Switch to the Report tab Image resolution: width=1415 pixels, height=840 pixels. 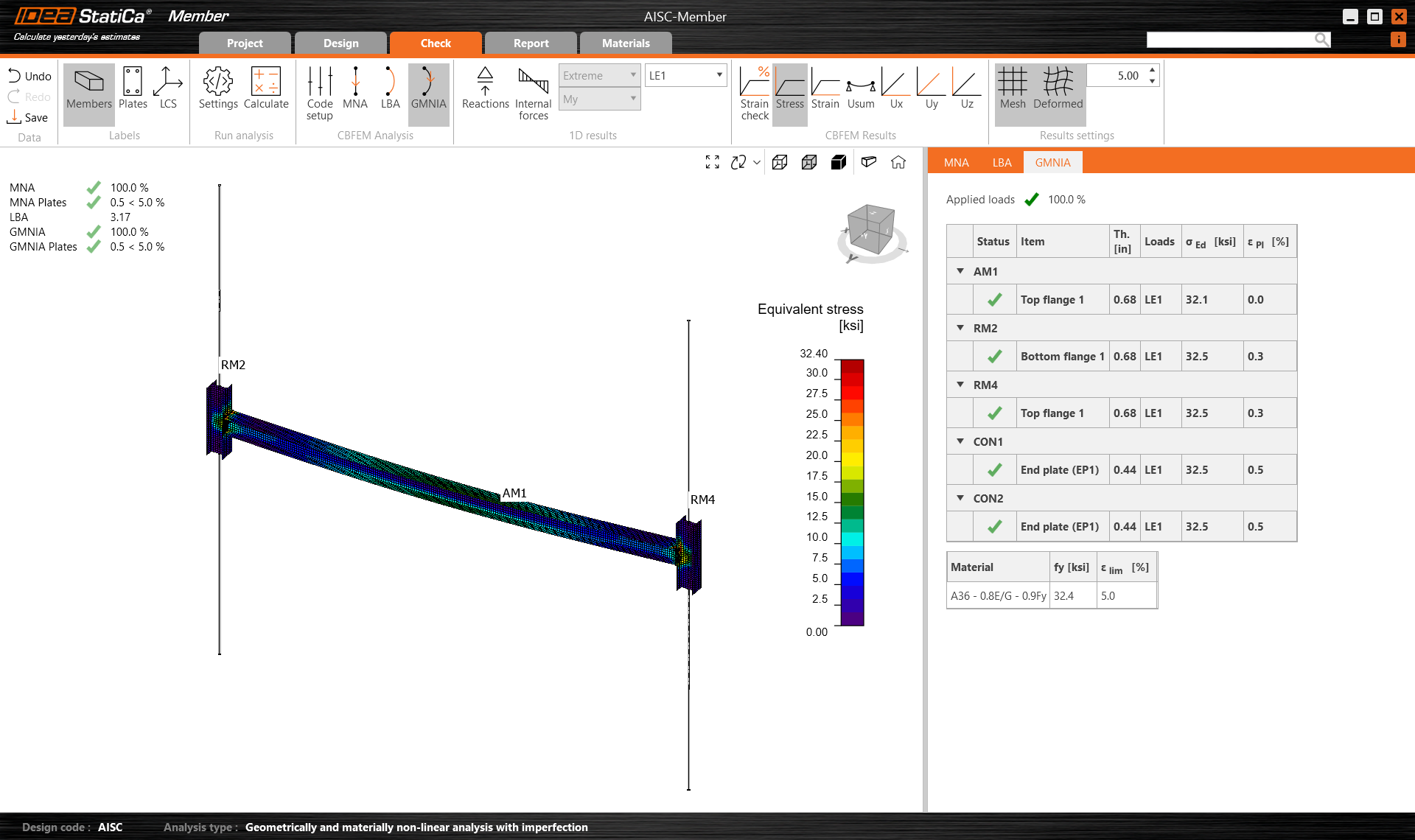[531, 43]
